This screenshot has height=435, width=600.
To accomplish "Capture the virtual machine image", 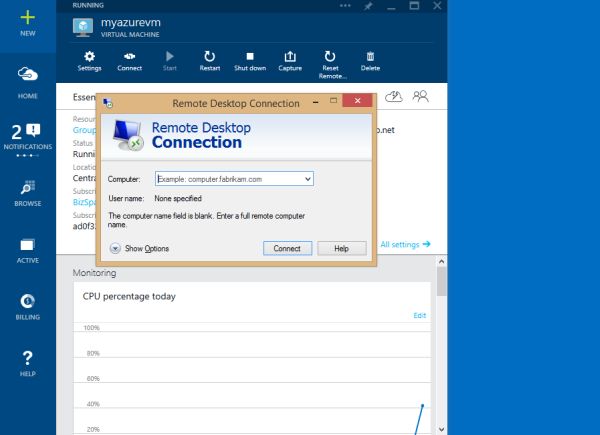I will coord(290,61).
